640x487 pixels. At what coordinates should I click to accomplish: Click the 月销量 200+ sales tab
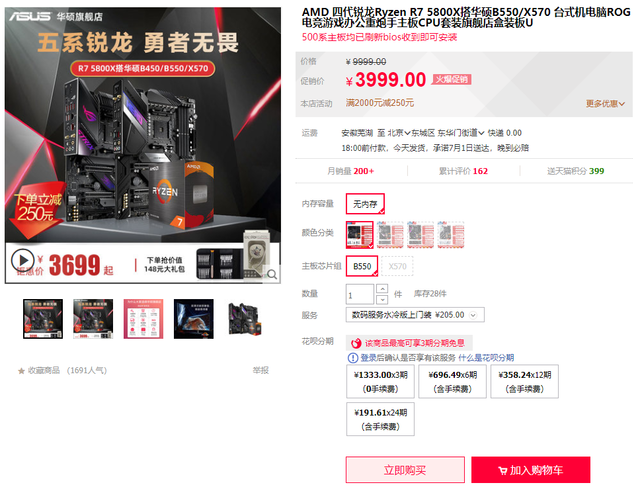[351, 171]
